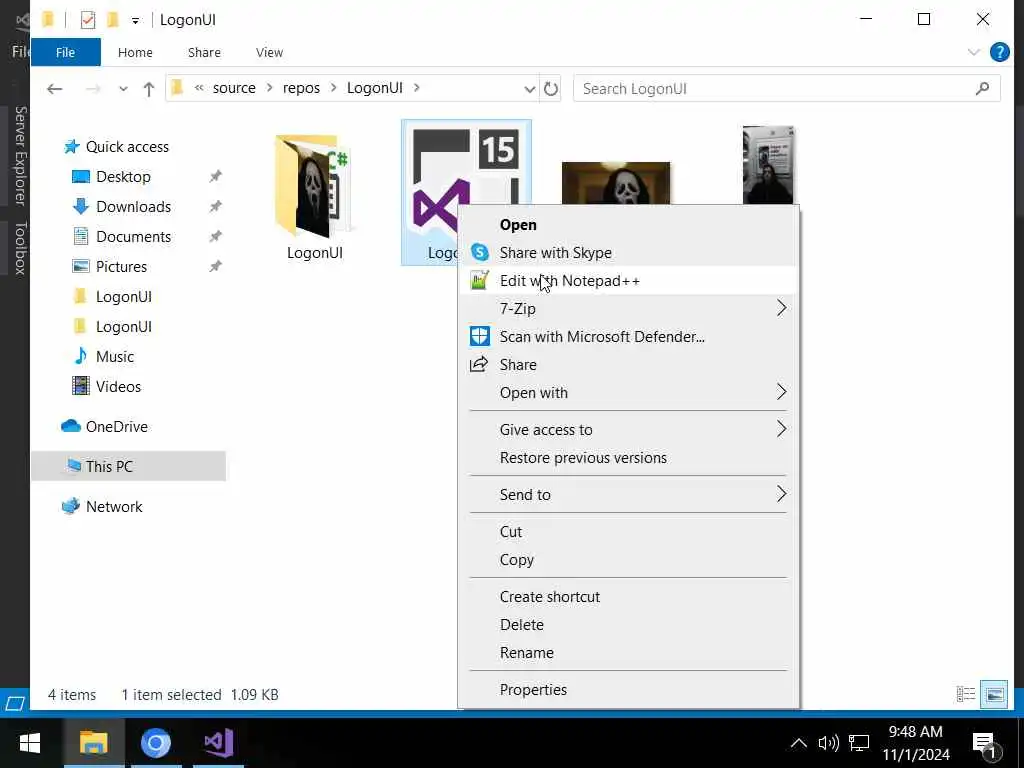Expand the Open with submenu

tap(628, 393)
